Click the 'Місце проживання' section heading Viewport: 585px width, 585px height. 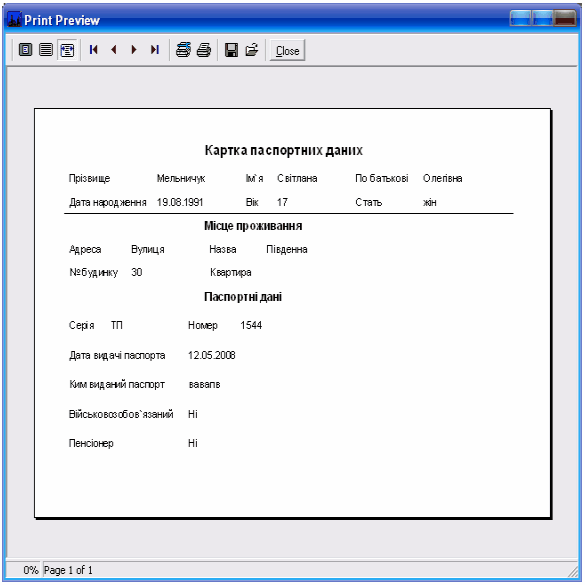[253, 226]
